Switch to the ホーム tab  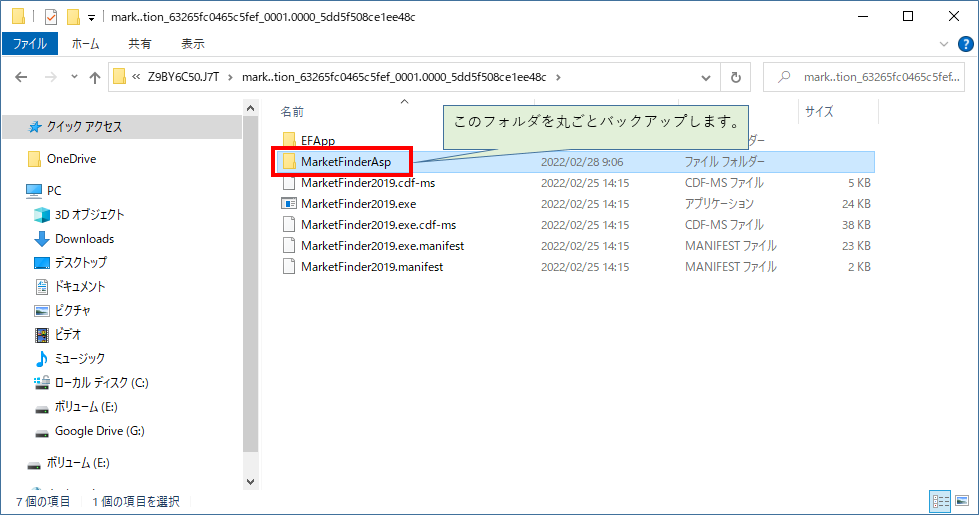coord(85,44)
